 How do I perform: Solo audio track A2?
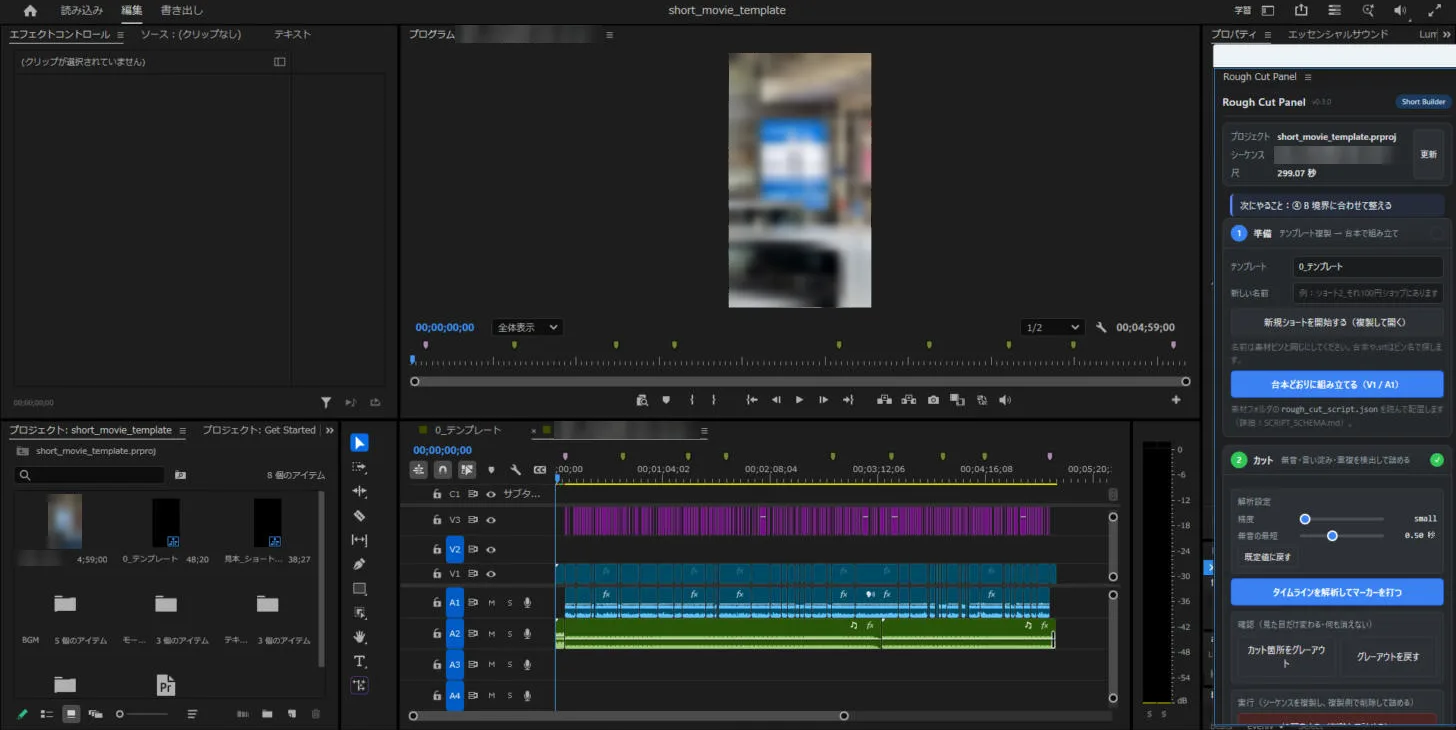[x=509, y=634]
